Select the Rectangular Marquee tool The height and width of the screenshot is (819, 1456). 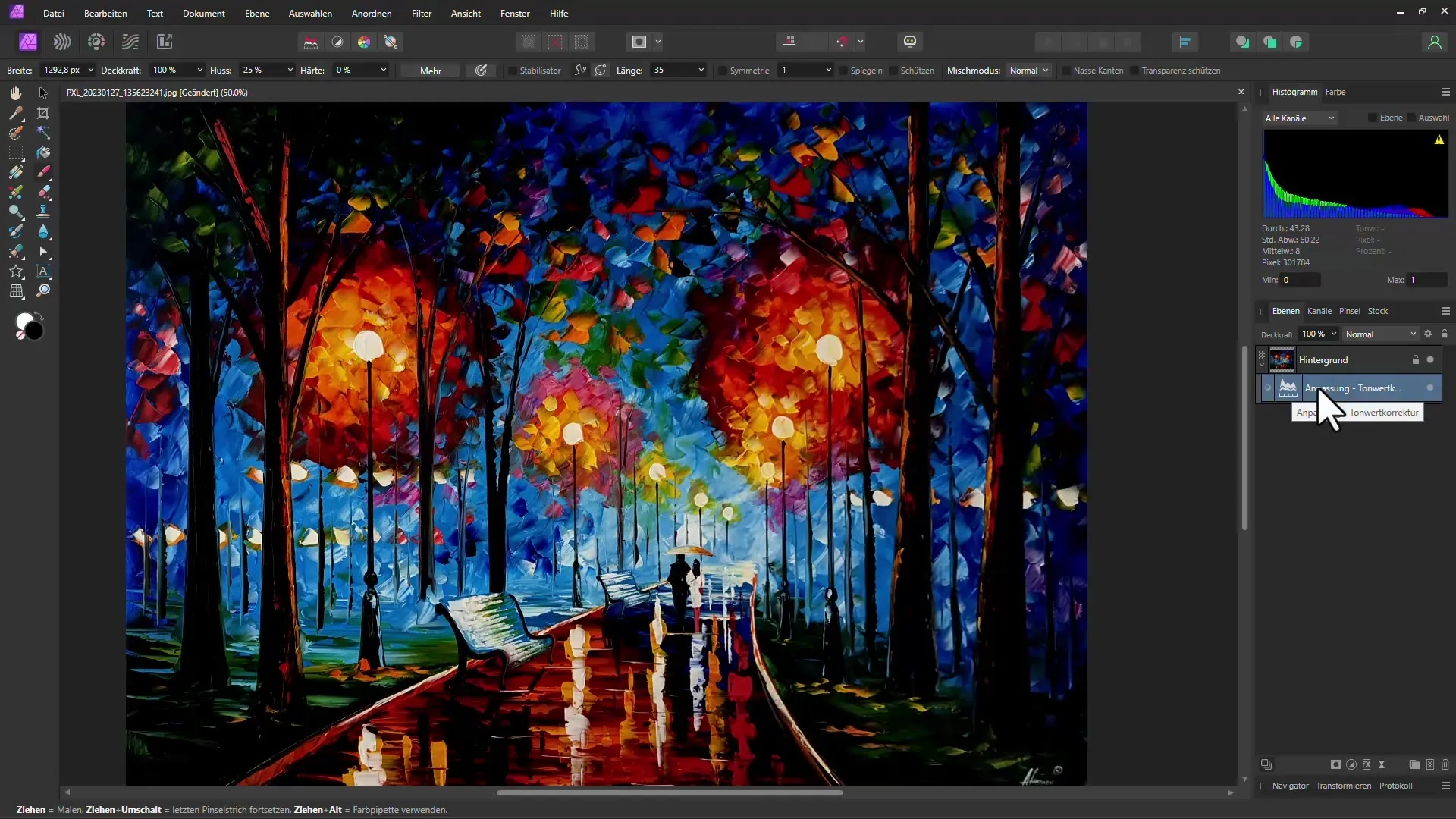click(15, 152)
